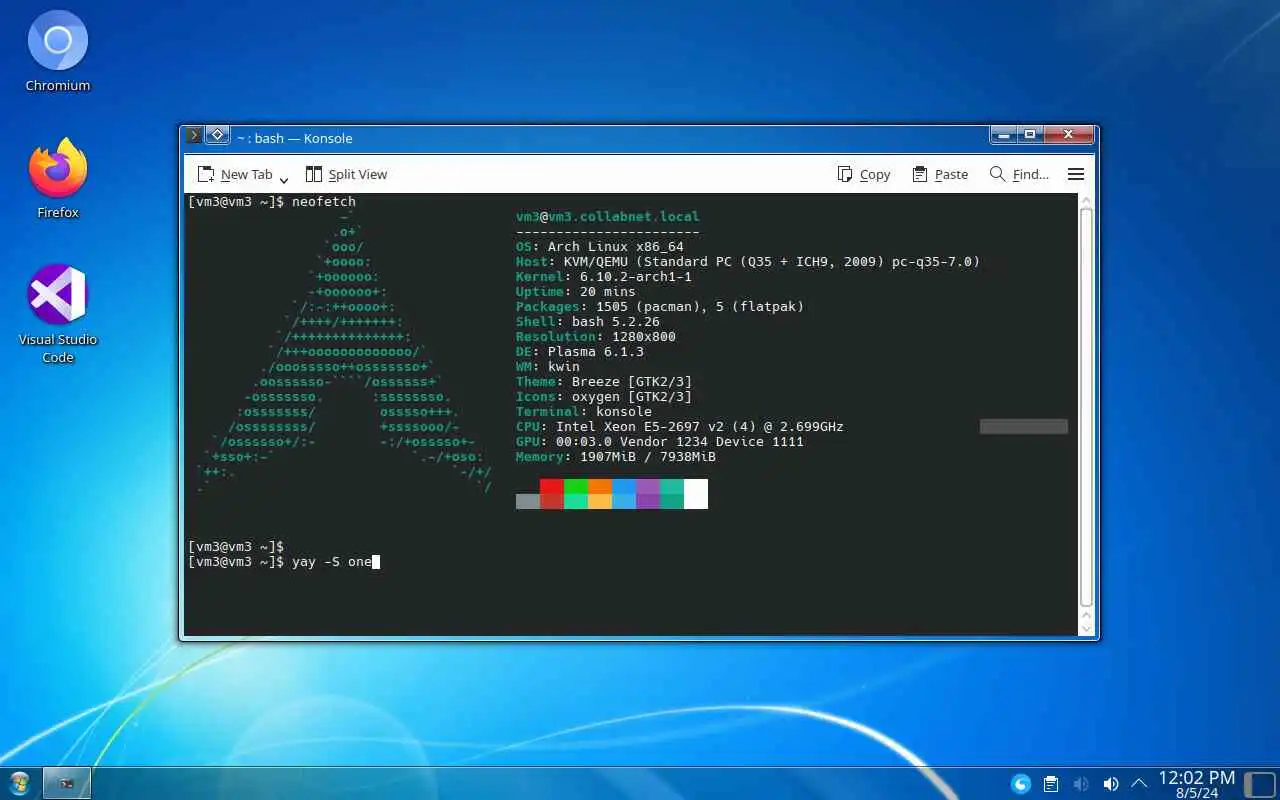Click the dimmed muted-audio tray icon

tap(1080, 784)
